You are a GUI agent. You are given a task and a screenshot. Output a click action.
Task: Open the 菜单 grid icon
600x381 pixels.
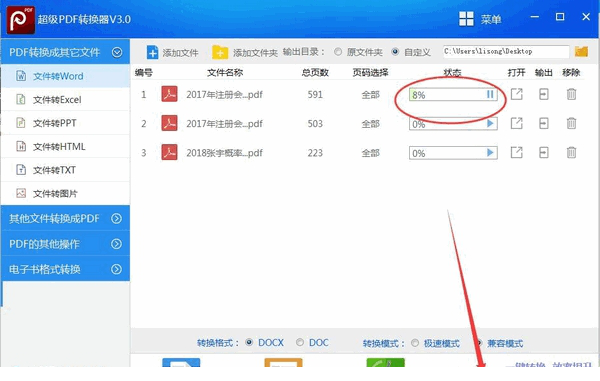[466, 18]
